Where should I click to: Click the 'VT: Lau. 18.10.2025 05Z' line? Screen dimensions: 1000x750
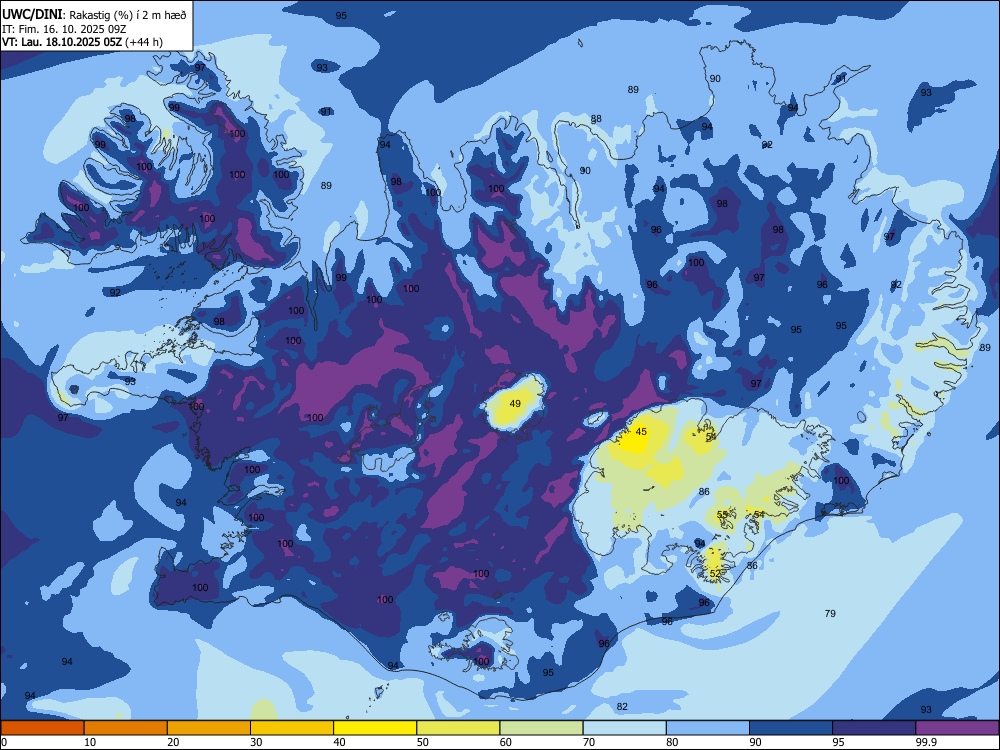(63, 42)
